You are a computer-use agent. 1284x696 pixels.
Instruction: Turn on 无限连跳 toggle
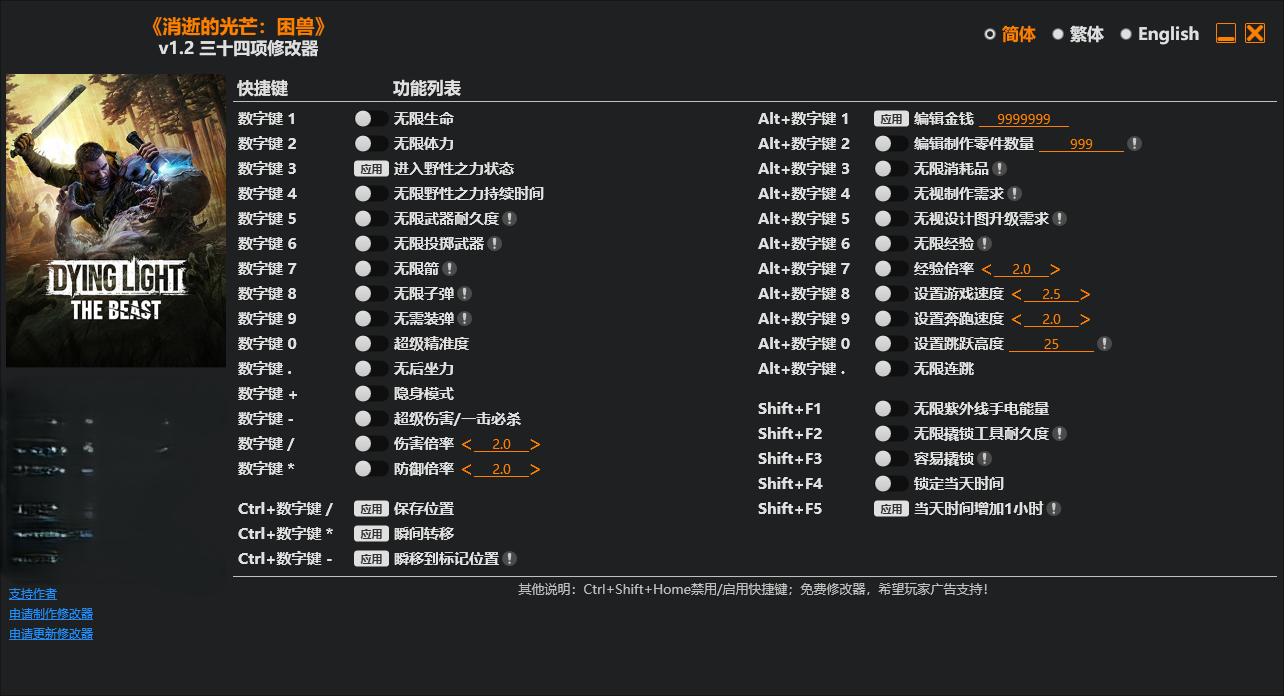point(891,369)
